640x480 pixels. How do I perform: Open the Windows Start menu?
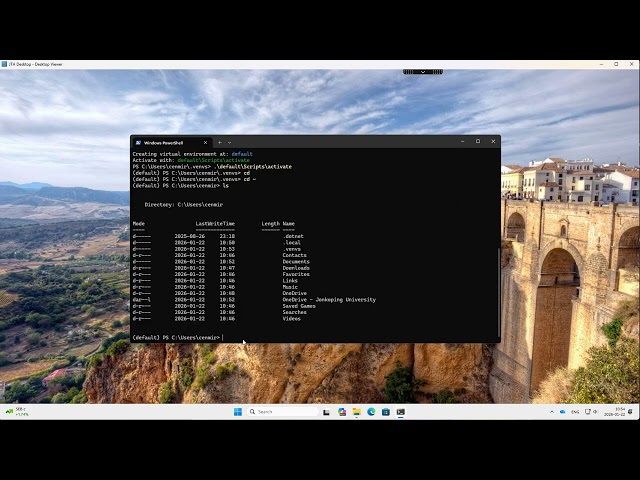pos(238,412)
